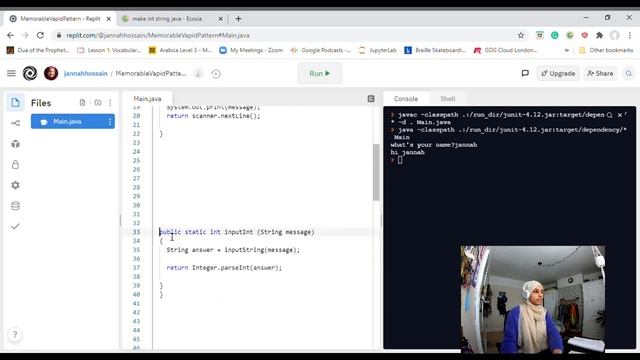Image resolution: width=640 pixels, height=360 pixels.
Task: Click line 37 return Integer.parseInt(answer)
Action: [224, 268]
